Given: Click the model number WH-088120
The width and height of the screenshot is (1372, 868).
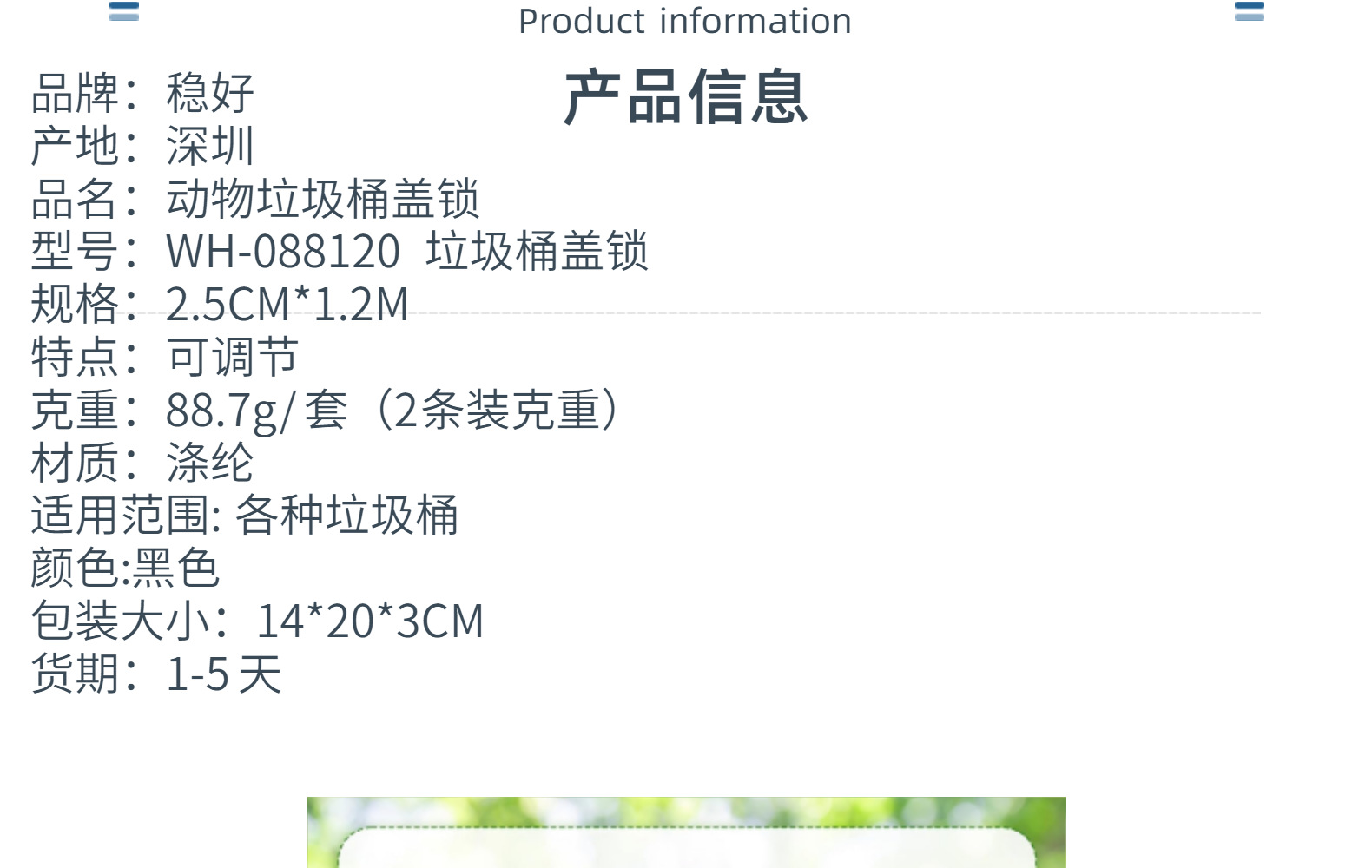Looking at the screenshot, I should (x=283, y=252).
